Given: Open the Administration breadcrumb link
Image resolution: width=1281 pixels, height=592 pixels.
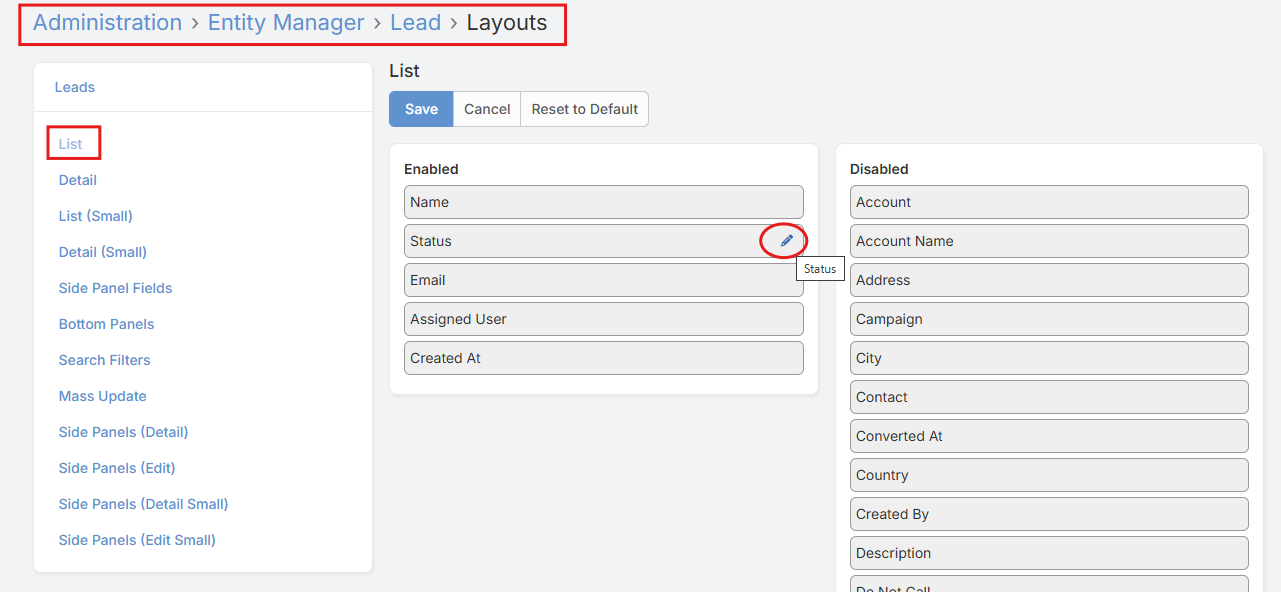Looking at the screenshot, I should pyautogui.click(x=106, y=22).
